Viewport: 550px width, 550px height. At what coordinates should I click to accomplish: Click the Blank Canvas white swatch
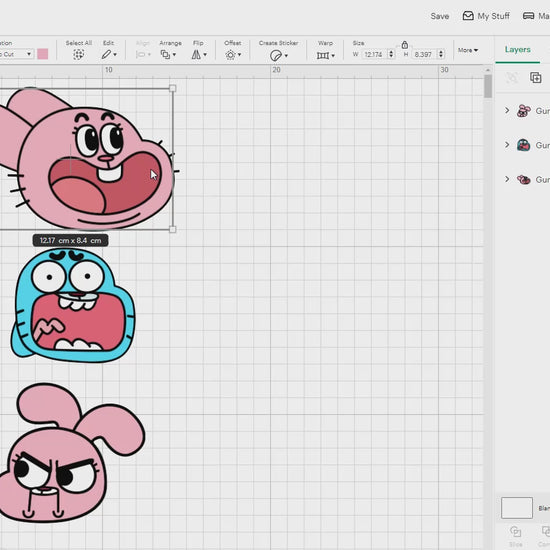[x=517, y=508]
